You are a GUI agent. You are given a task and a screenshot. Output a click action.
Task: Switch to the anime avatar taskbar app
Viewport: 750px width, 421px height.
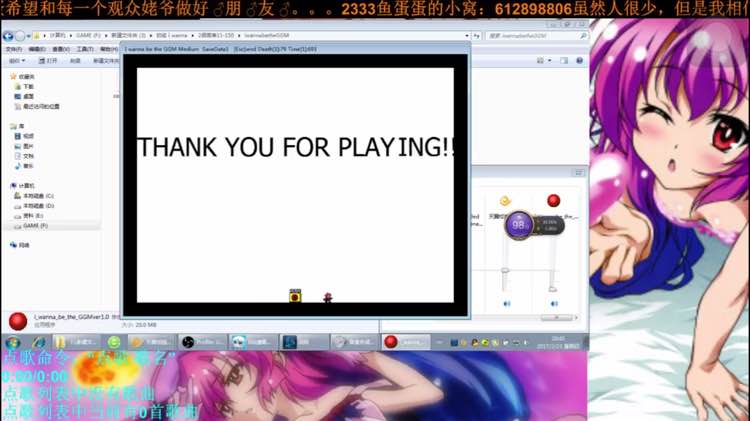253,342
